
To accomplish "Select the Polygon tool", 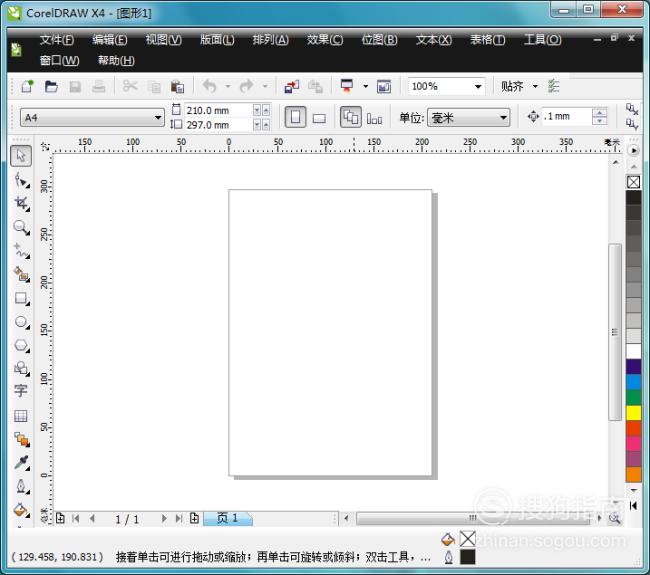I will (x=21, y=345).
